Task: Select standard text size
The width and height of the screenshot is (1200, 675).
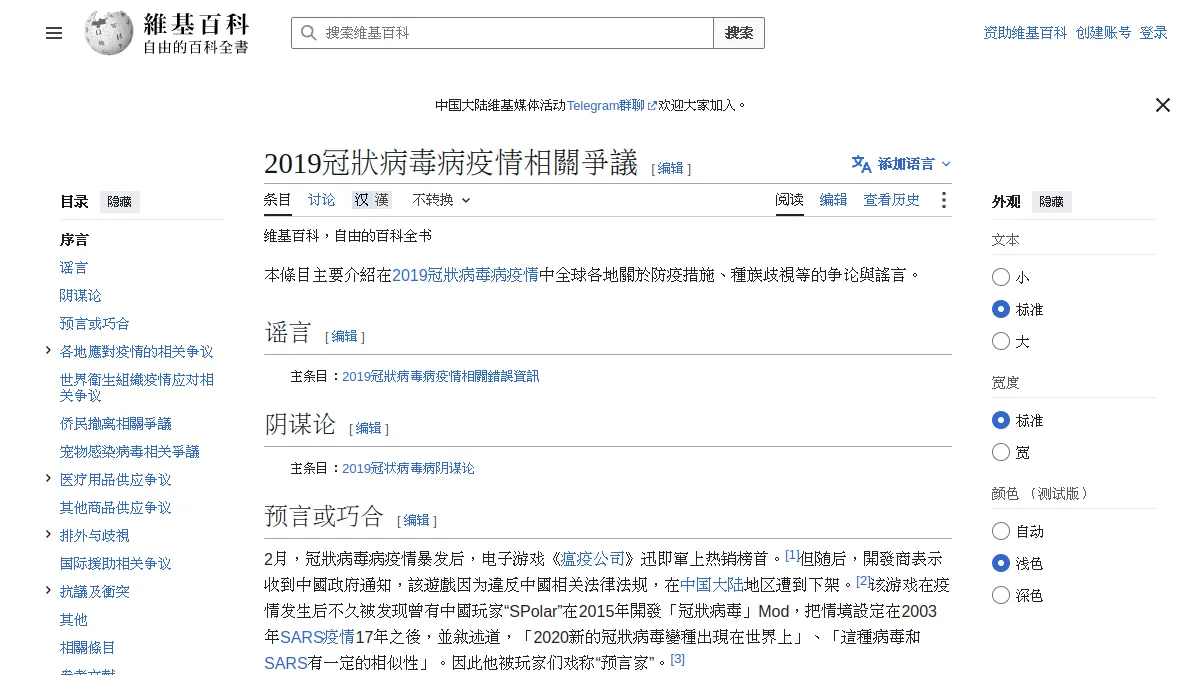Action: pyautogui.click(x=1001, y=310)
